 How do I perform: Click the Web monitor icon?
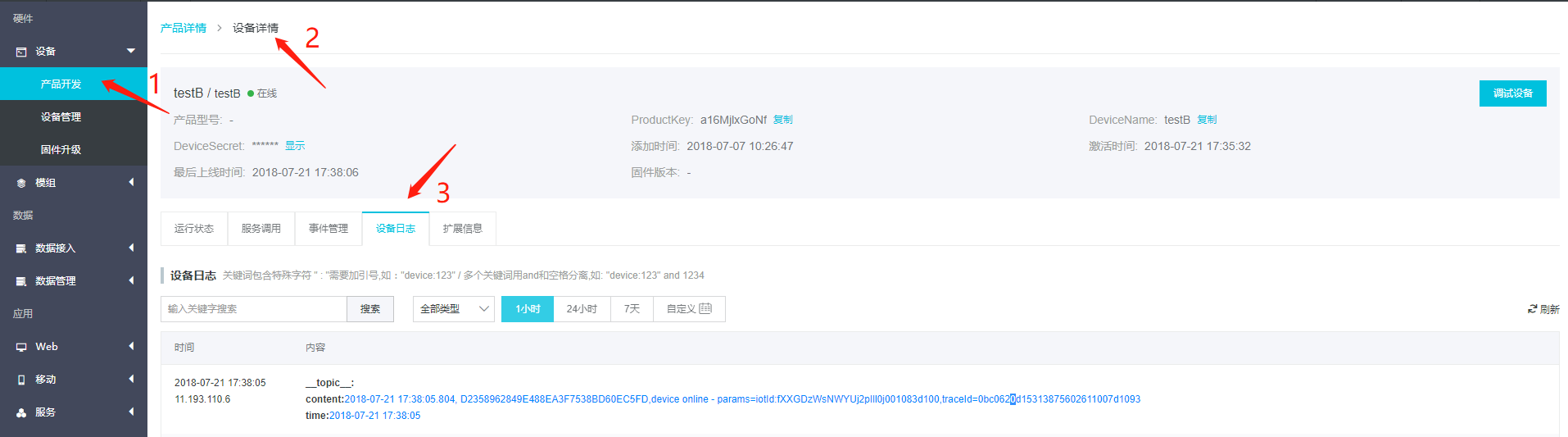[21, 347]
